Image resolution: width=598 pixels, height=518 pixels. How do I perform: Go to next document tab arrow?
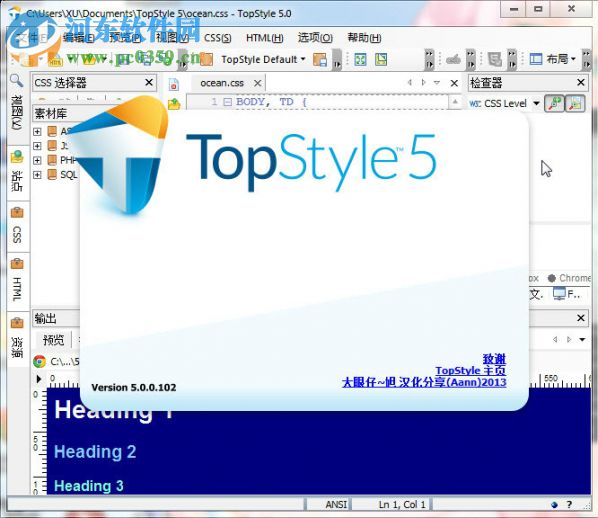(x=423, y=82)
